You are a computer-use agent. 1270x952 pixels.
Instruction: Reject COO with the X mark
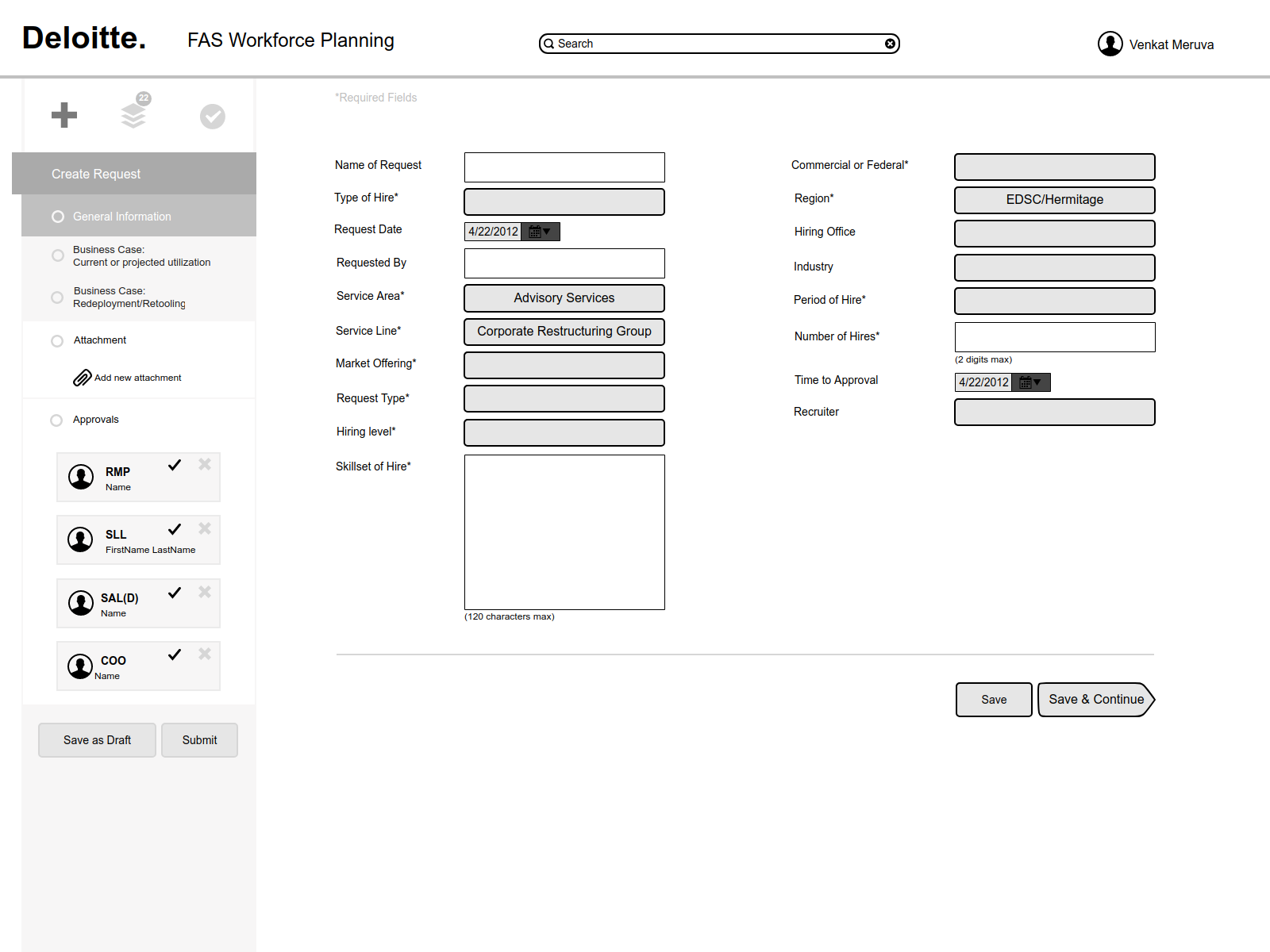pos(205,654)
